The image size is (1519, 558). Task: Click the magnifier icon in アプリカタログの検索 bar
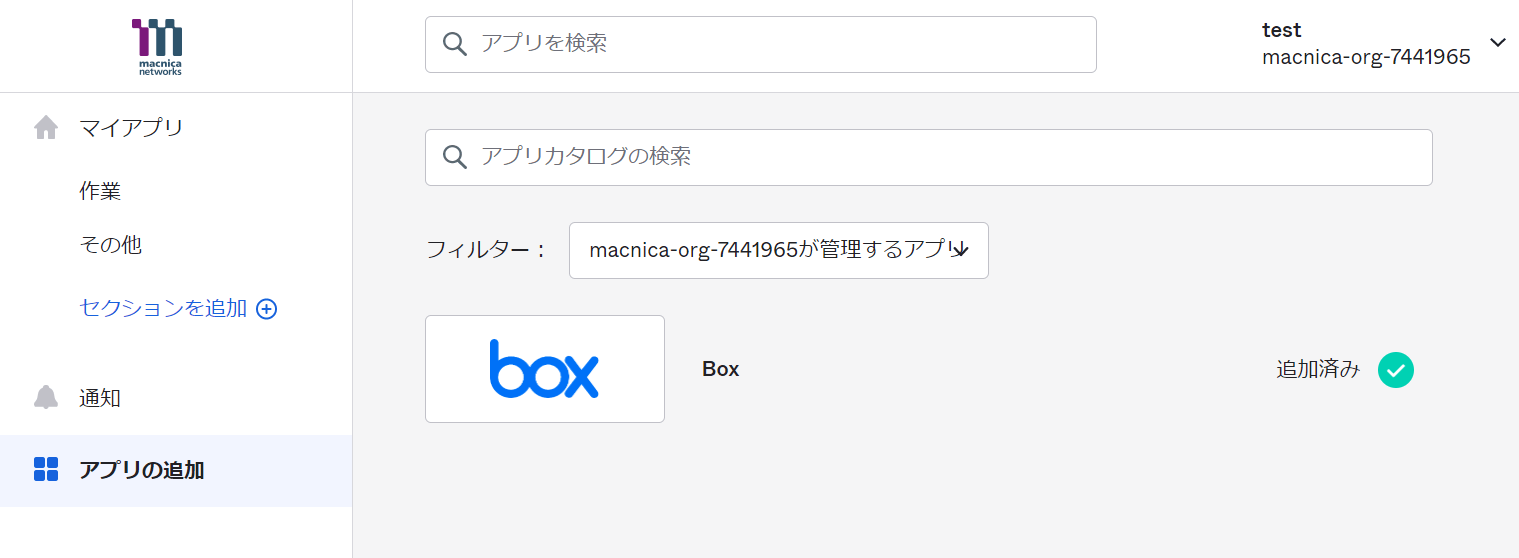(455, 157)
